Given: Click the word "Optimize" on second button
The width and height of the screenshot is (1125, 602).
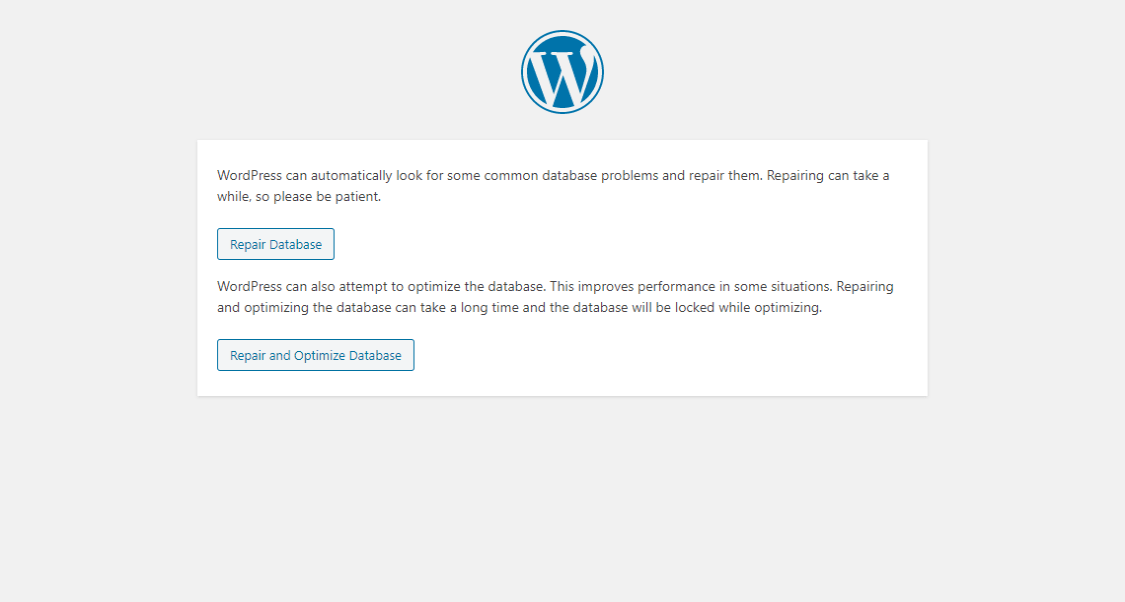Looking at the screenshot, I should click(319, 356).
